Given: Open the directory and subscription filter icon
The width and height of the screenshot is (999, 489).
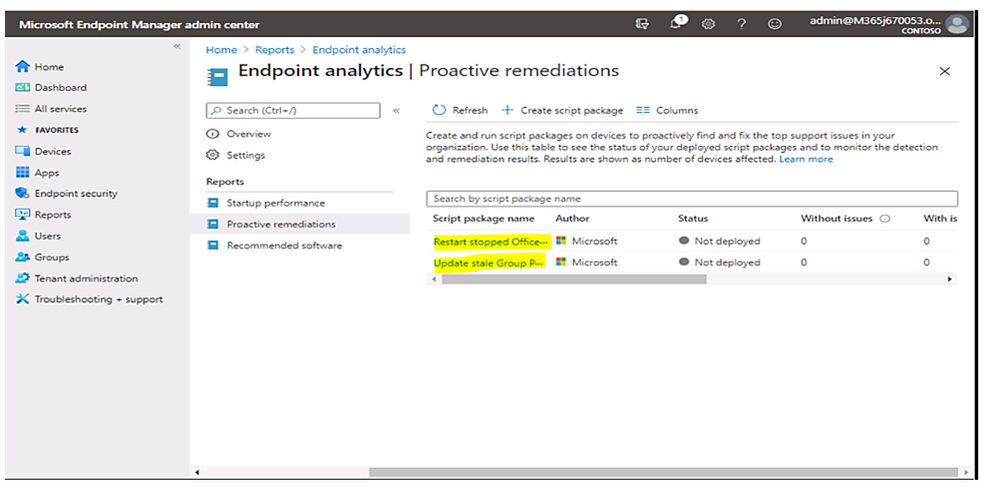Looking at the screenshot, I should 642,24.
